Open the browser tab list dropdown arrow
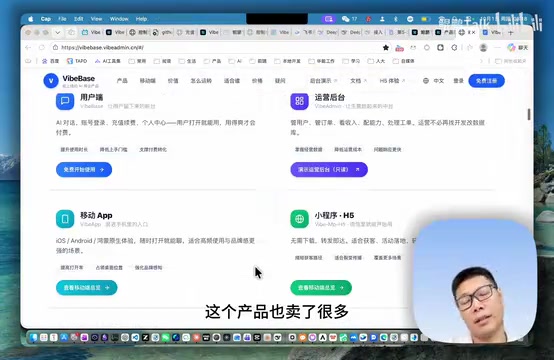 pyautogui.click(x=58, y=33)
